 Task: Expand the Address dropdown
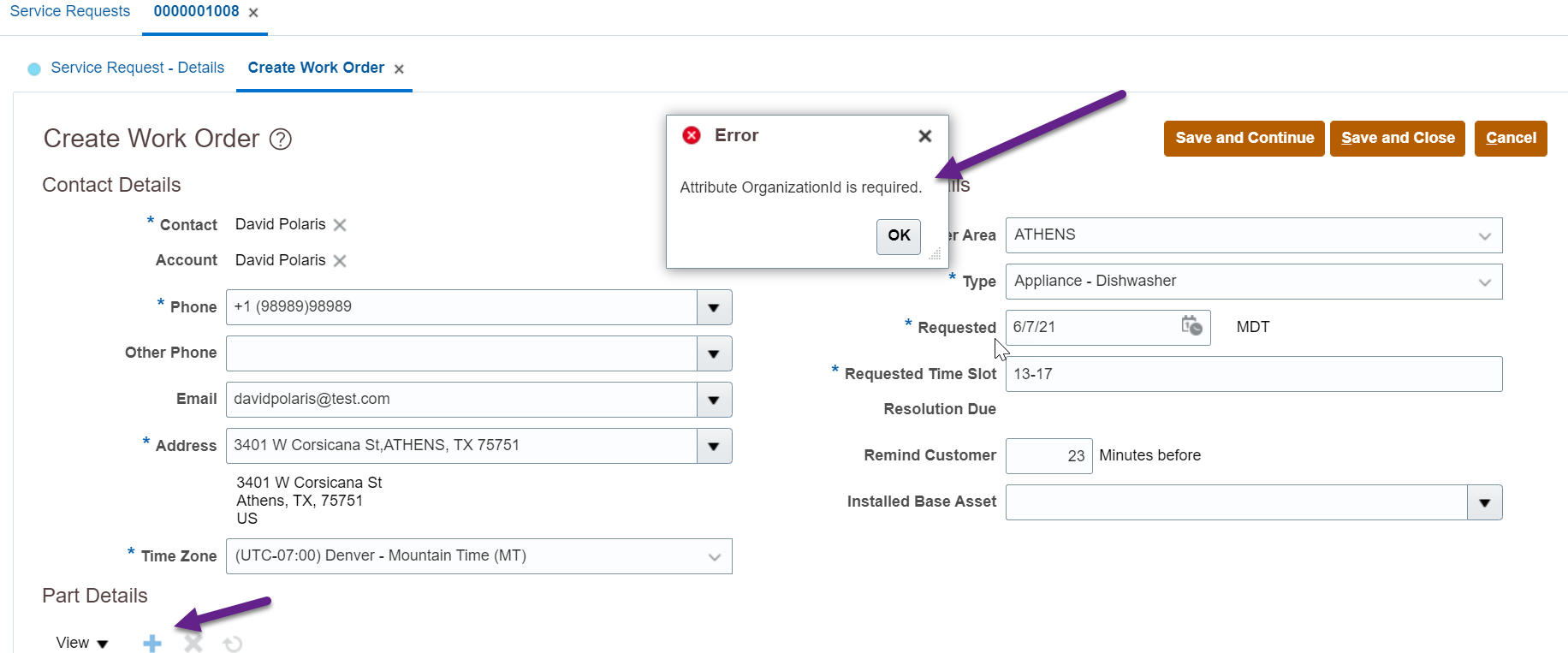click(714, 446)
